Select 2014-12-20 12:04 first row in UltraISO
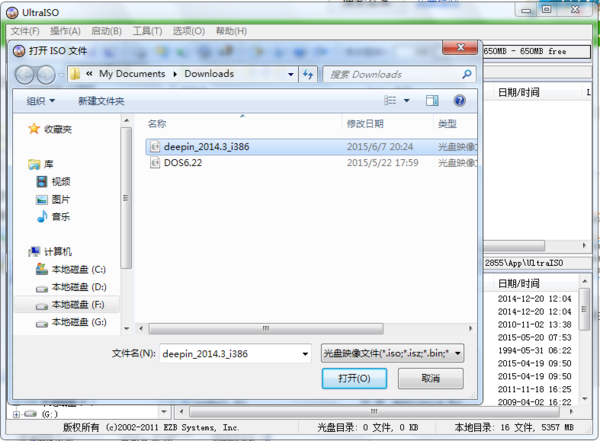This screenshot has width=600, height=441. (x=534, y=299)
